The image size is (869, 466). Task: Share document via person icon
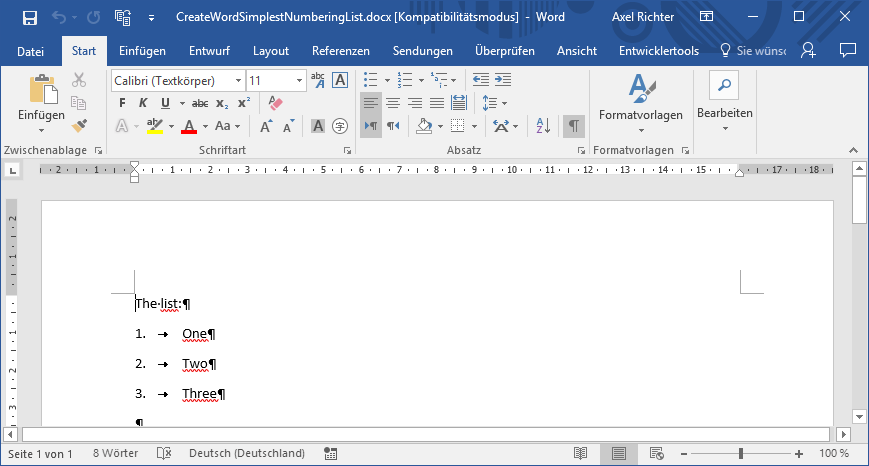[808, 50]
